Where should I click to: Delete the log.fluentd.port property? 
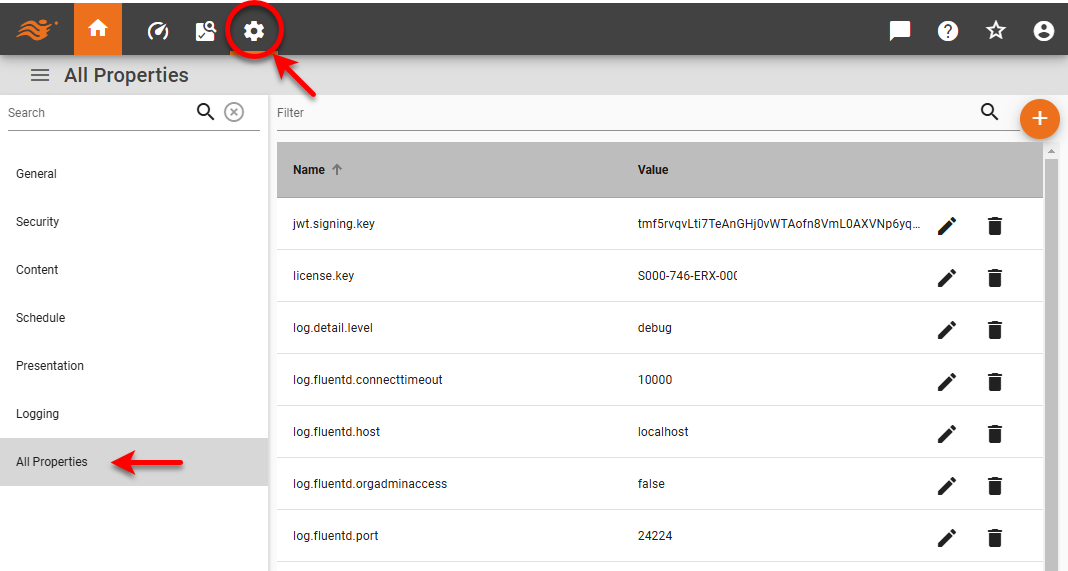[x=994, y=538]
